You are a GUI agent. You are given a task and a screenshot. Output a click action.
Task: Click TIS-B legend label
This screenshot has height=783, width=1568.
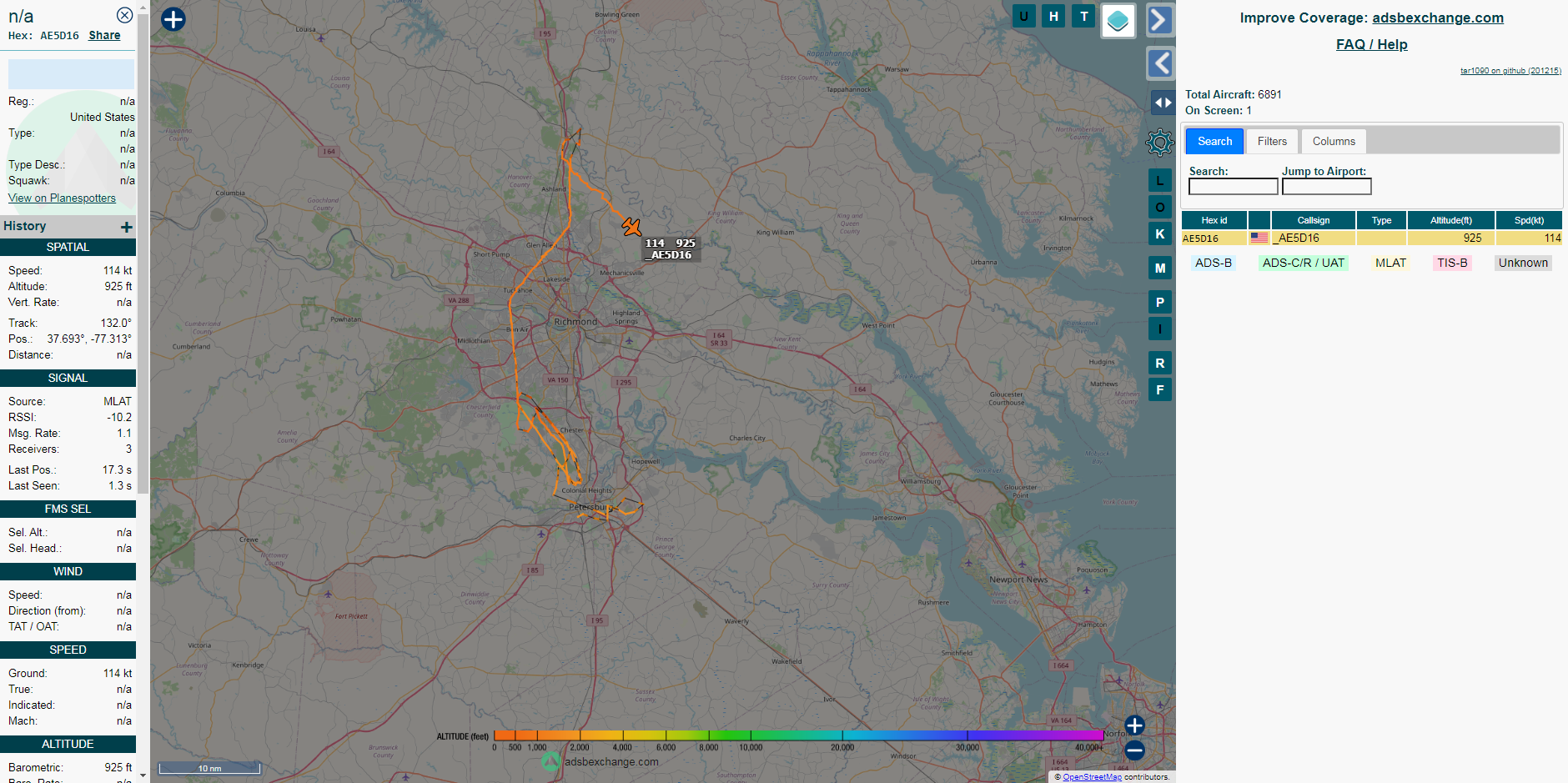1452,263
